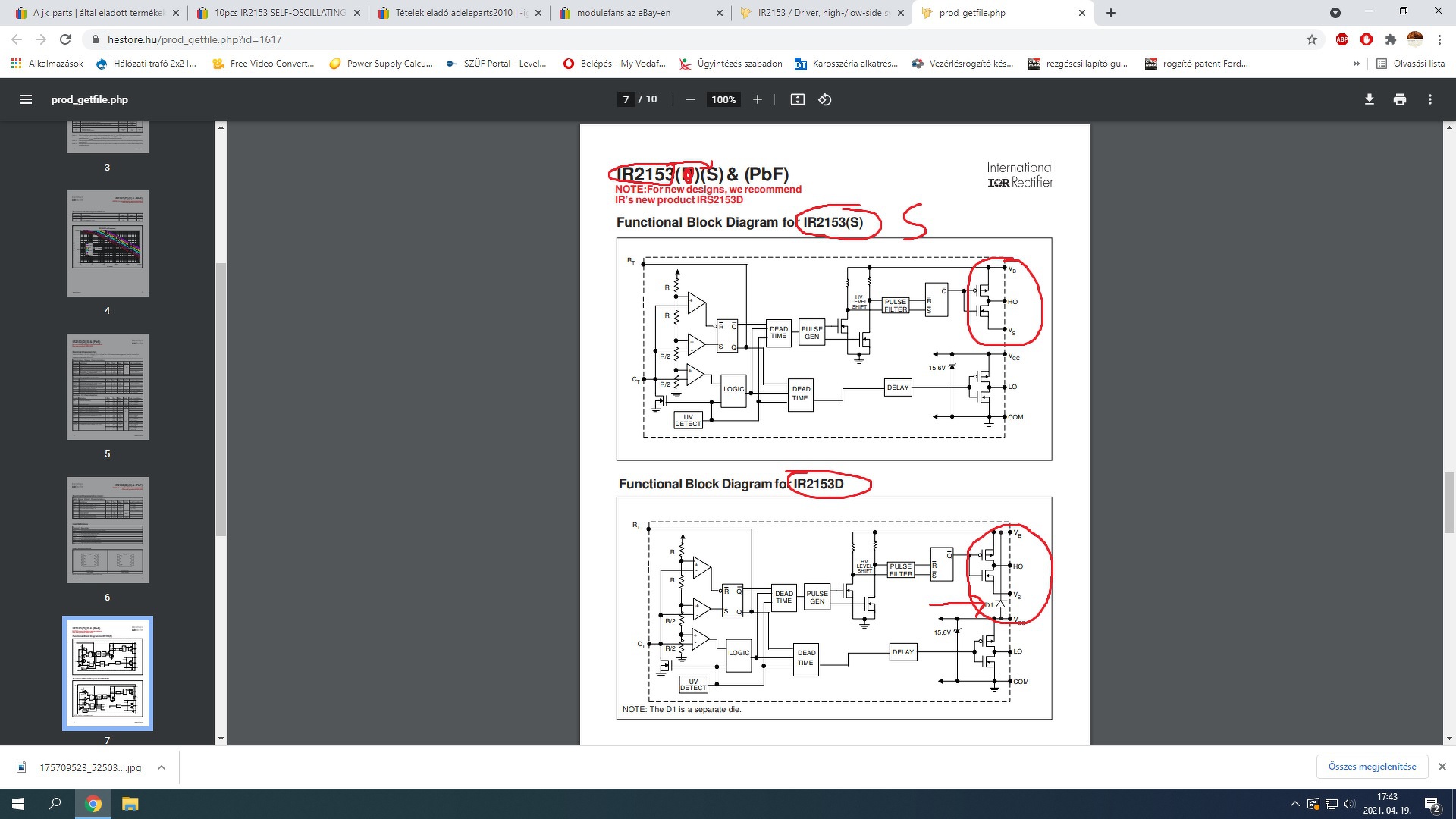The image size is (1456, 819).
Task: Click the fit to page icon
Action: point(797,99)
